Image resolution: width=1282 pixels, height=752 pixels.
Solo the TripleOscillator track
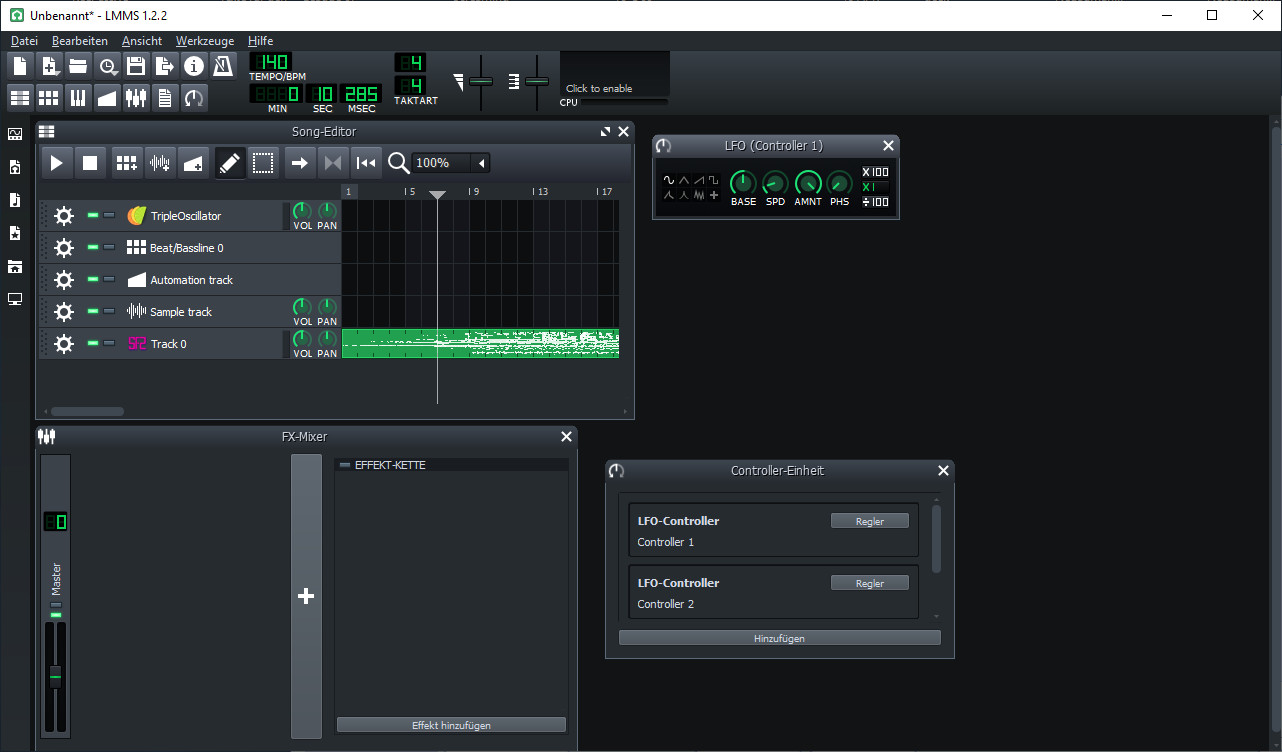108,215
